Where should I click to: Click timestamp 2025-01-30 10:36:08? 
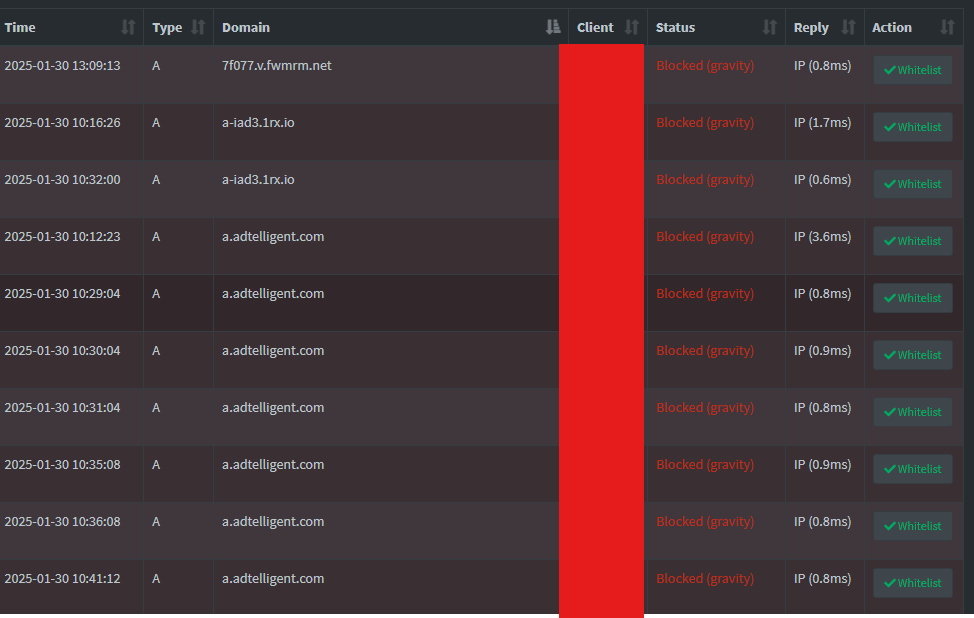point(62,522)
